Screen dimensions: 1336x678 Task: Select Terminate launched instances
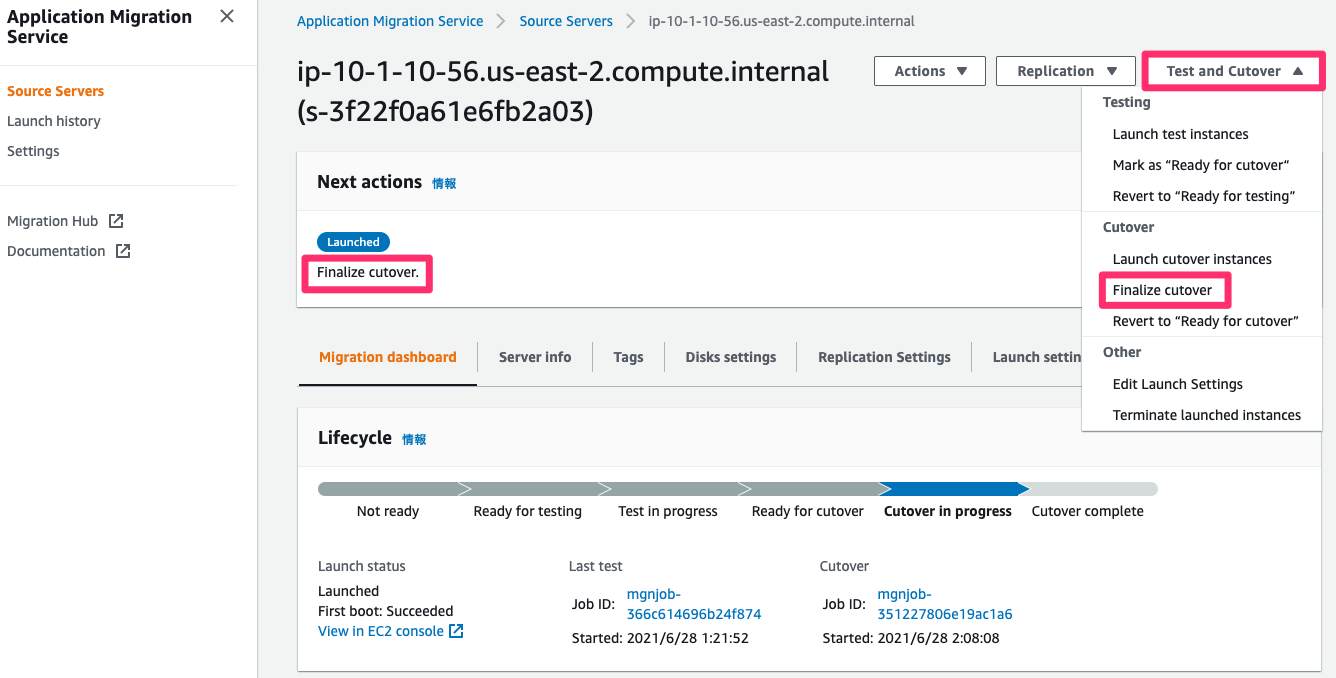[1207, 415]
